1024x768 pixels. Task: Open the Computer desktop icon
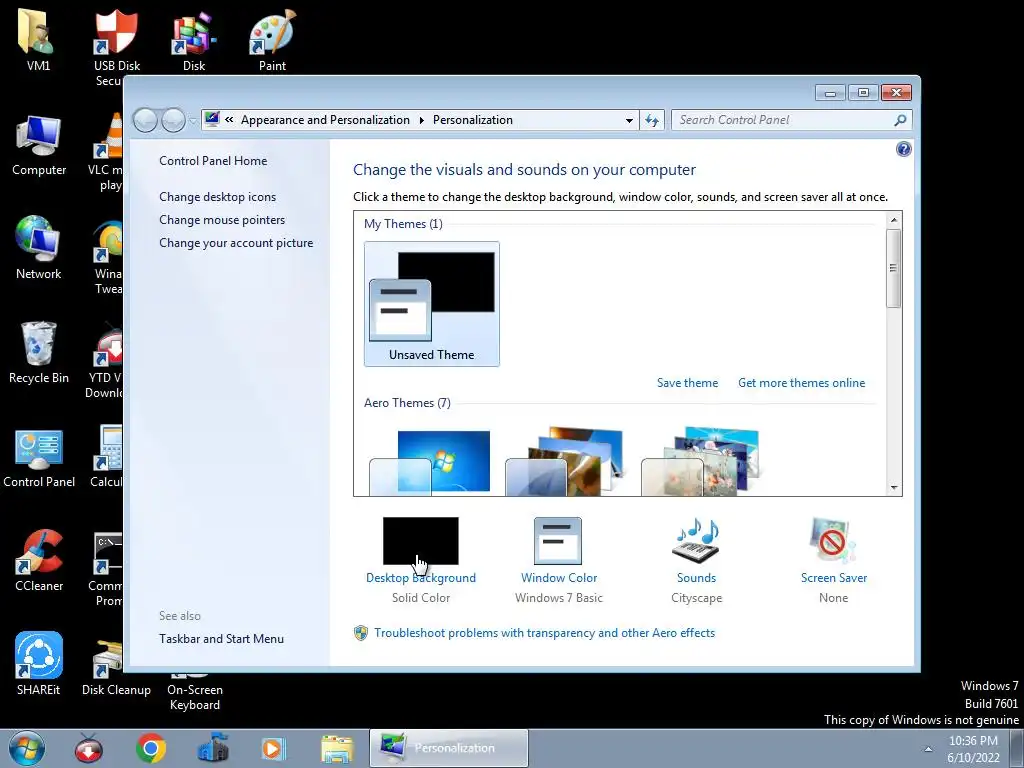(39, 145)
